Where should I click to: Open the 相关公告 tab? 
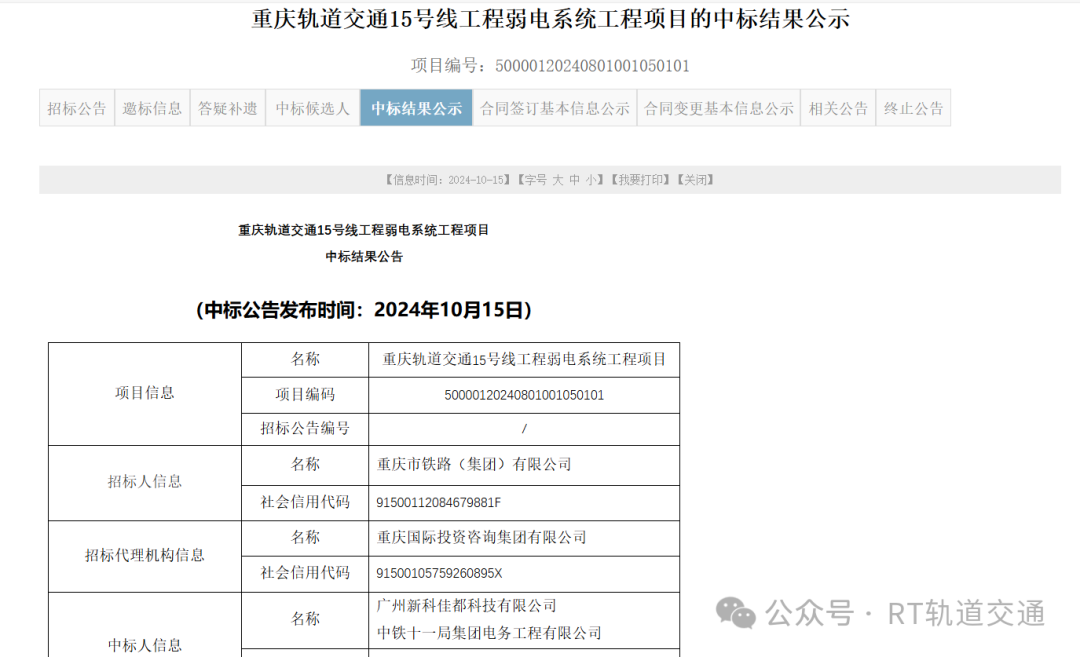tap(838, 107)
